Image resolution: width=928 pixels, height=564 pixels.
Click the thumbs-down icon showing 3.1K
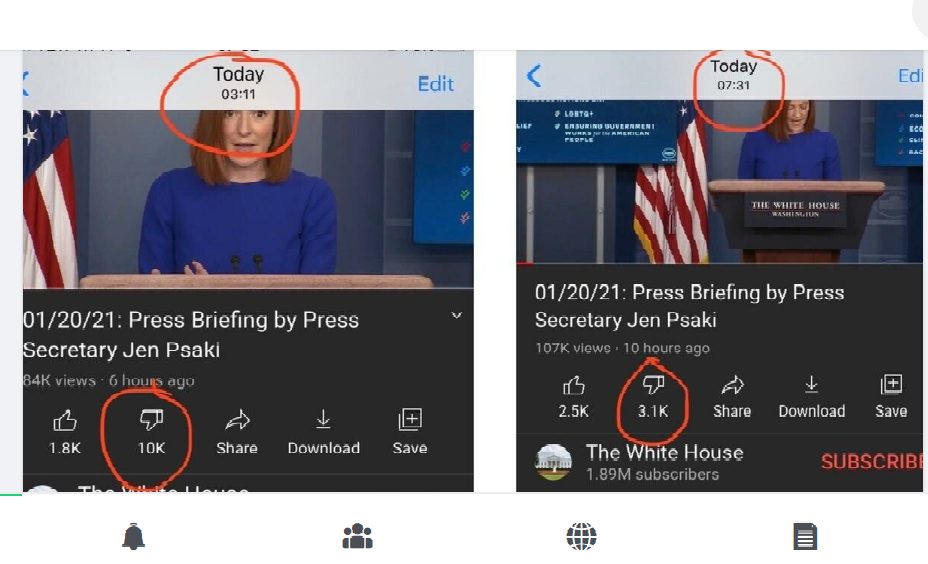[x=653, y=385]
